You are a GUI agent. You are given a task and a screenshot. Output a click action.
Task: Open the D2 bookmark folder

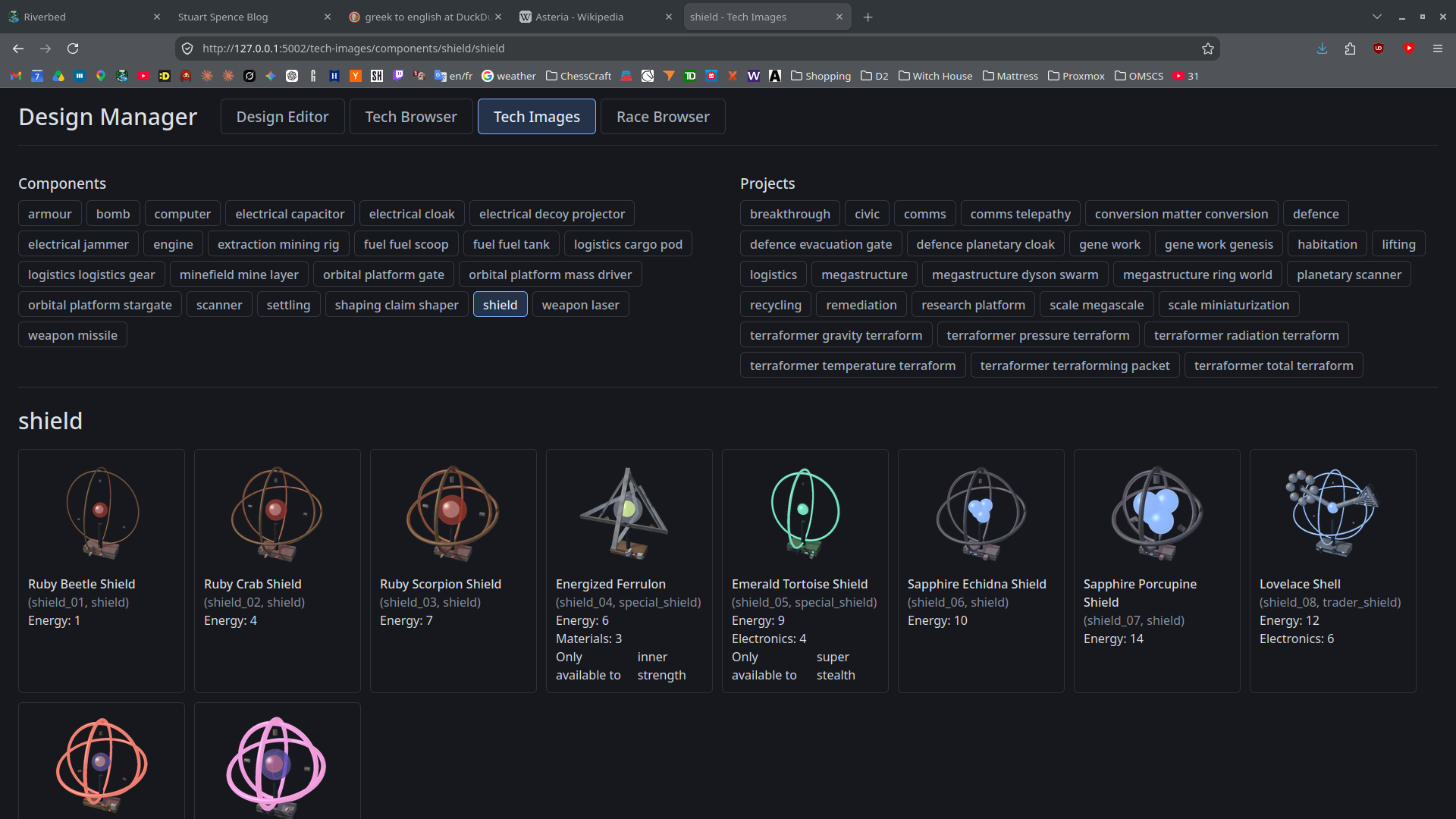click(x=874, y=76)
